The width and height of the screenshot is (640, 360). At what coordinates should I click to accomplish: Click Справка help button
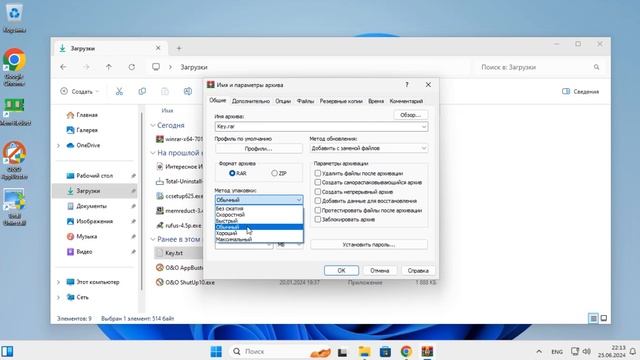coord(418,270)
